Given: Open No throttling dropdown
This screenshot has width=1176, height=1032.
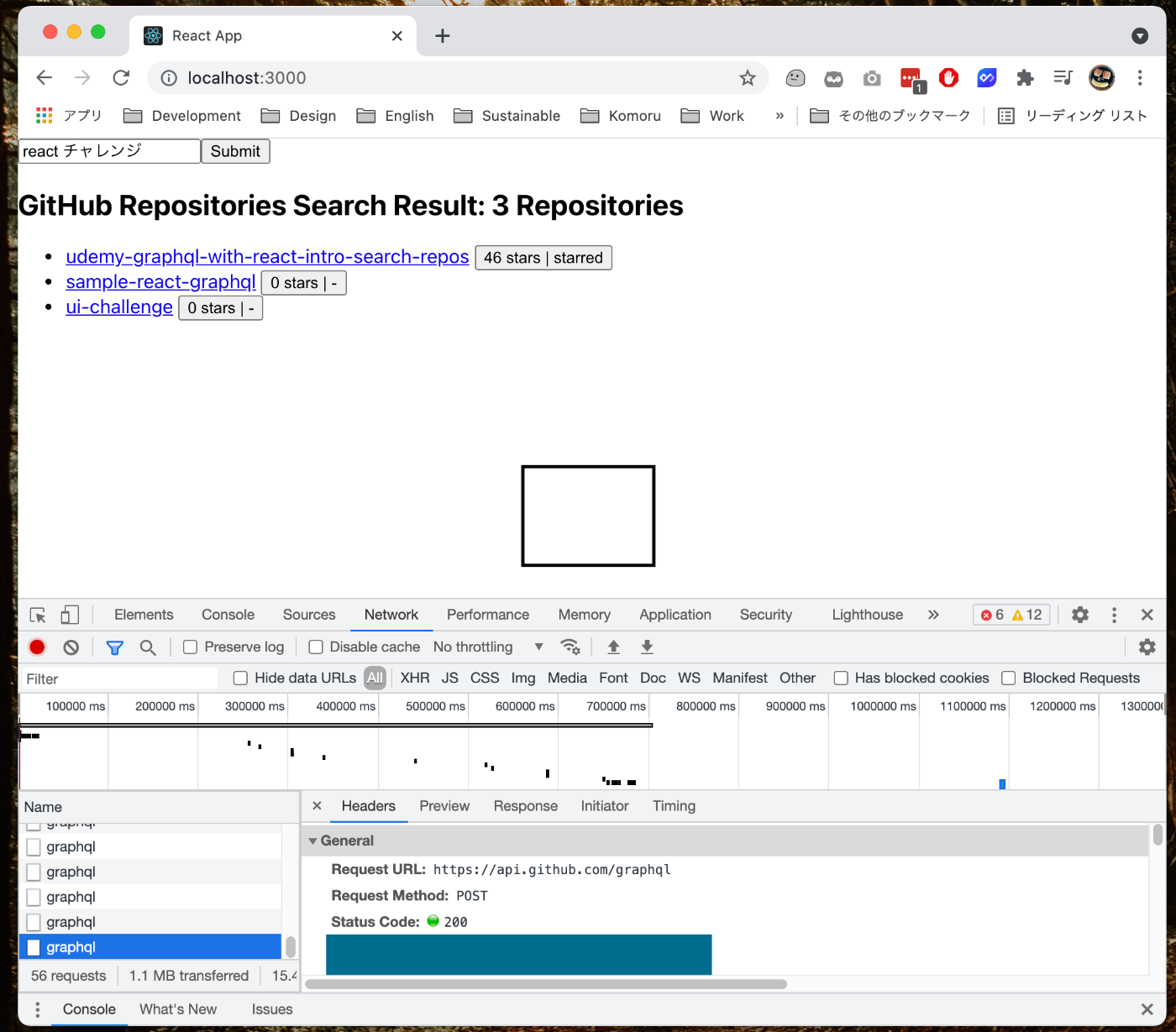Looking at the screenshot, I should pyautogui.click(x=488, y=647).
